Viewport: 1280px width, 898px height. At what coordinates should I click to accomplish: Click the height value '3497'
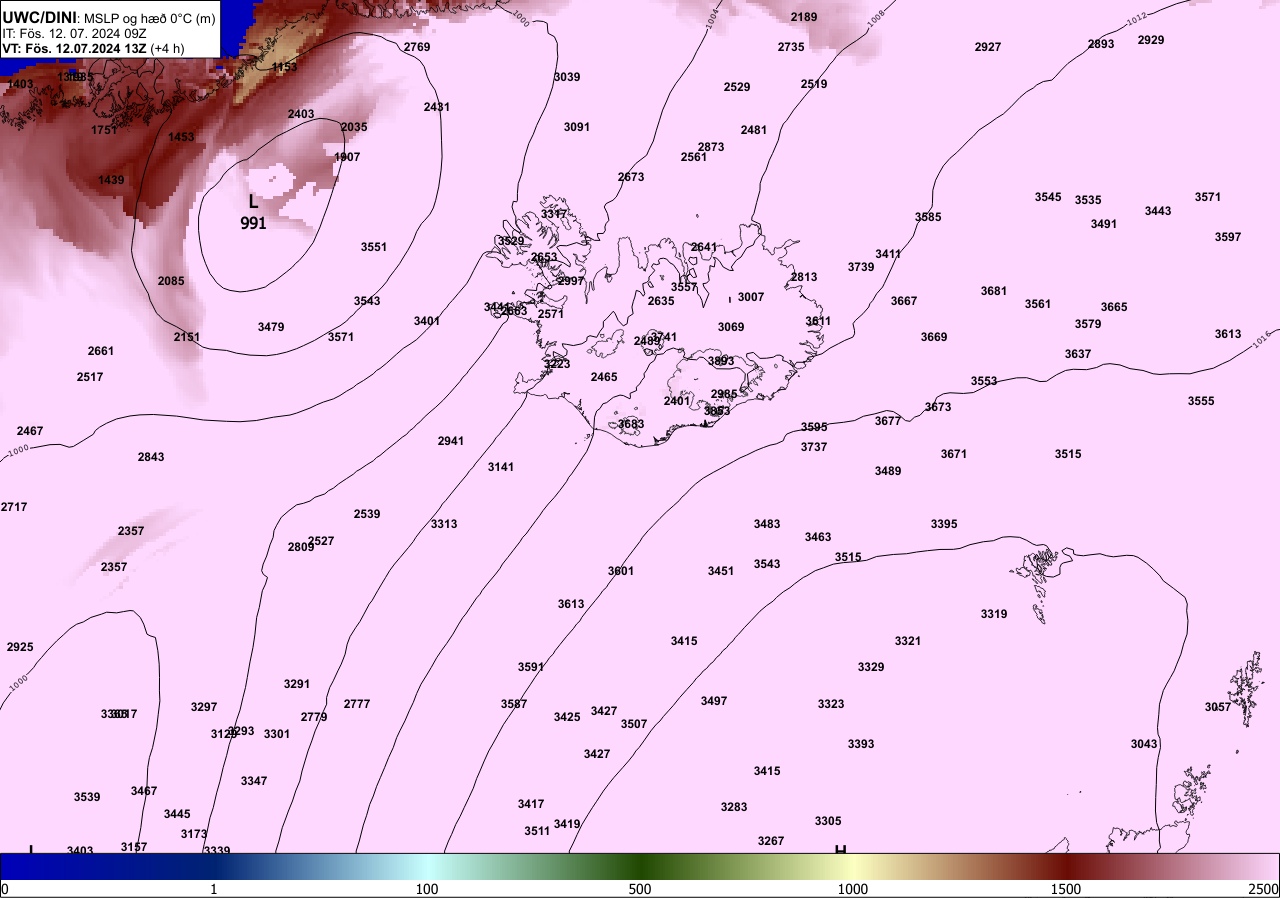pos(714,701)
